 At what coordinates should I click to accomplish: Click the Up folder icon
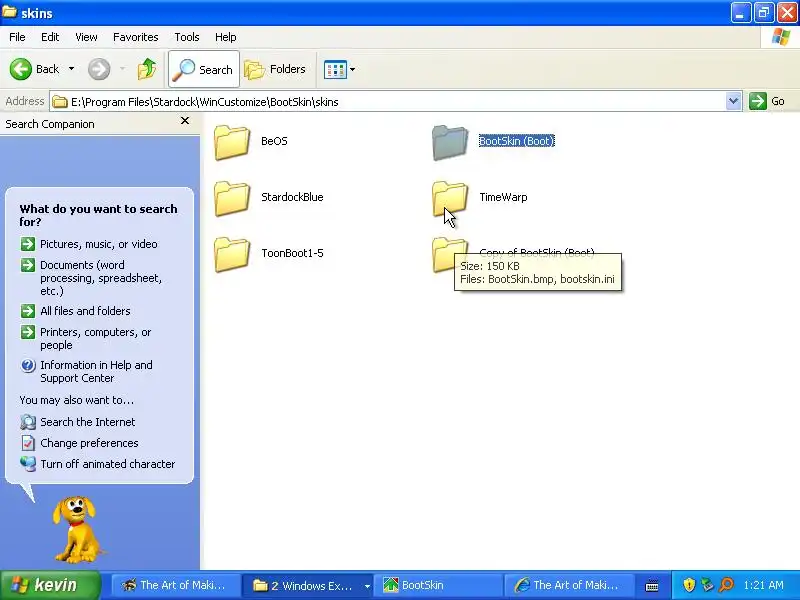[147, 69]
